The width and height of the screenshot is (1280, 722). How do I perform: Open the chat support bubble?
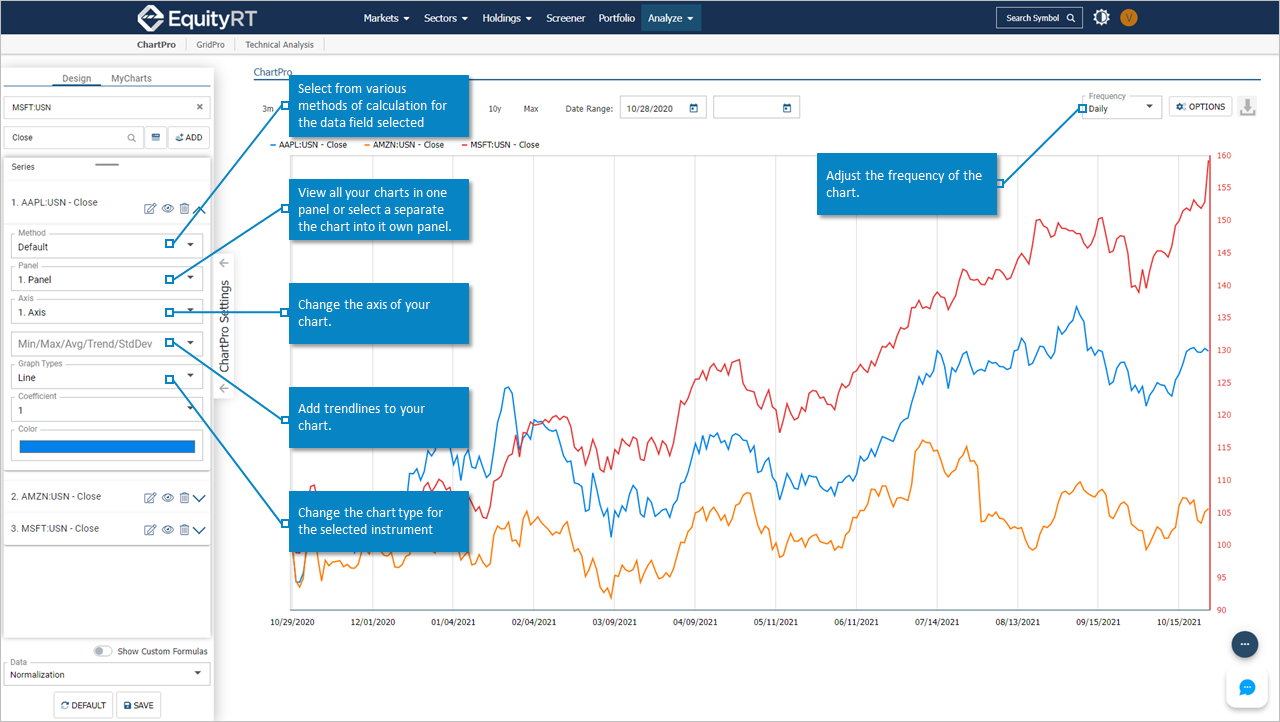point(1246,687)
